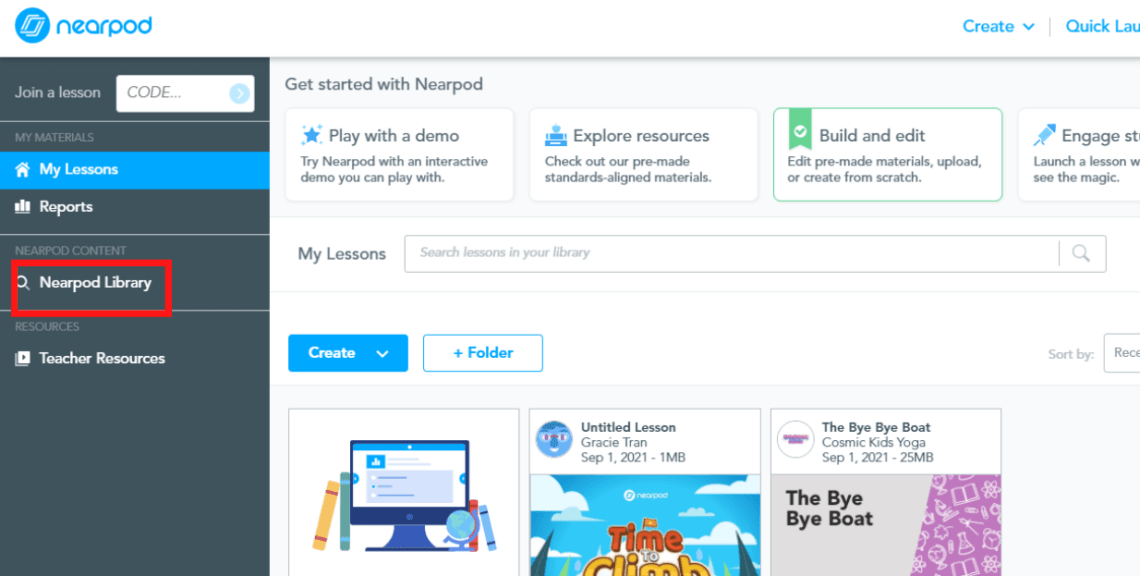Click the lesson CODE input field
The image size is (1140, 576).
(176, 92)
